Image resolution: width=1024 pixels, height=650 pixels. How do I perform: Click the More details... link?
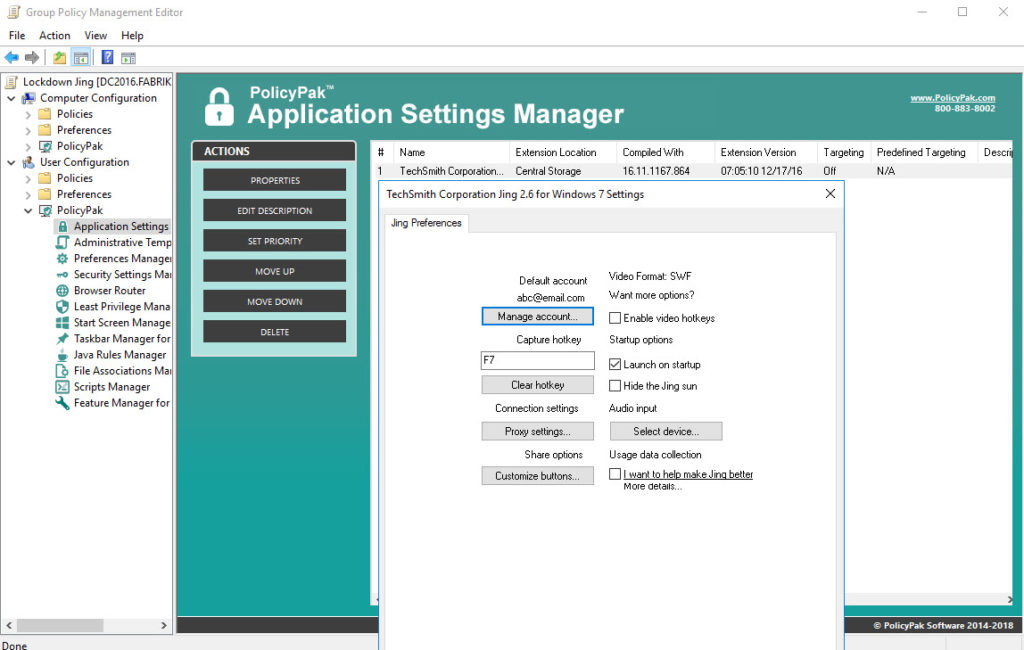pyautogui.click(x=652, y=486)
